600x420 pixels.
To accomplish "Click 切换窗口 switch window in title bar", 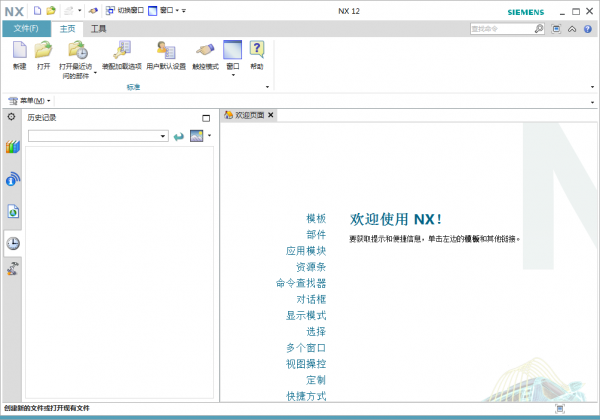I will pos(125,10).
